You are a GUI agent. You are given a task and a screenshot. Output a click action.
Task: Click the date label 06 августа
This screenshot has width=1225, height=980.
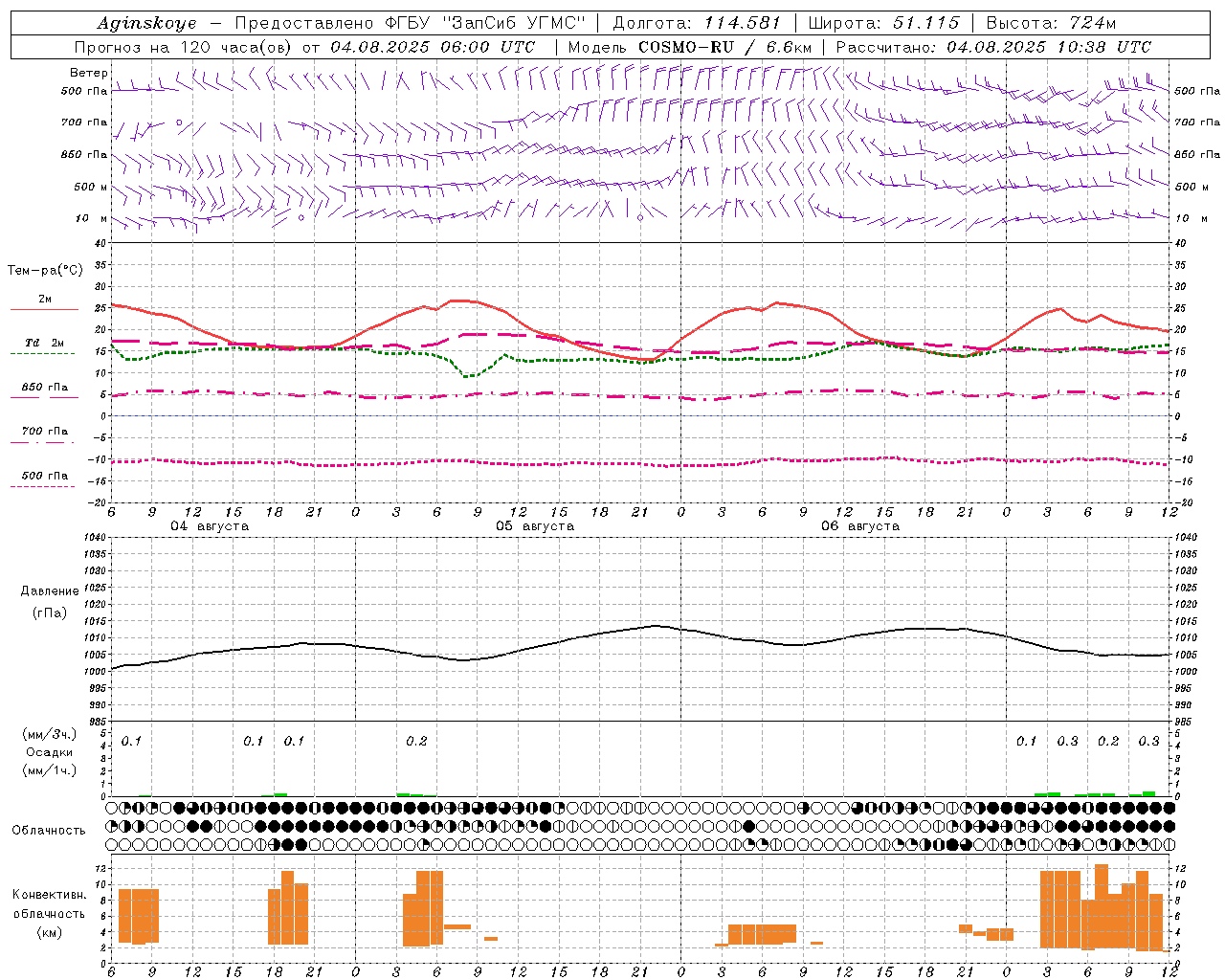pos(860,526)
